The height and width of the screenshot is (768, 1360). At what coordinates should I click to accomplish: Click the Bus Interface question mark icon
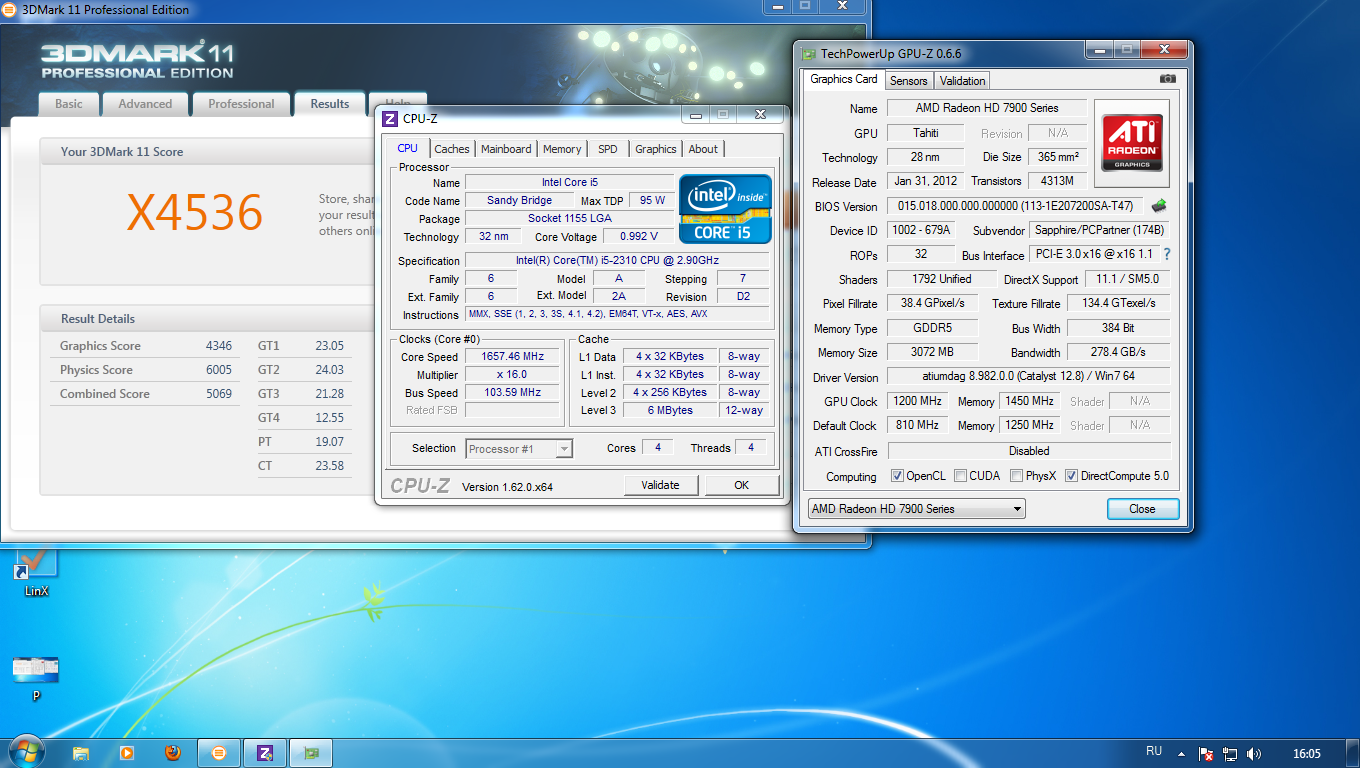click(1166, 255)
